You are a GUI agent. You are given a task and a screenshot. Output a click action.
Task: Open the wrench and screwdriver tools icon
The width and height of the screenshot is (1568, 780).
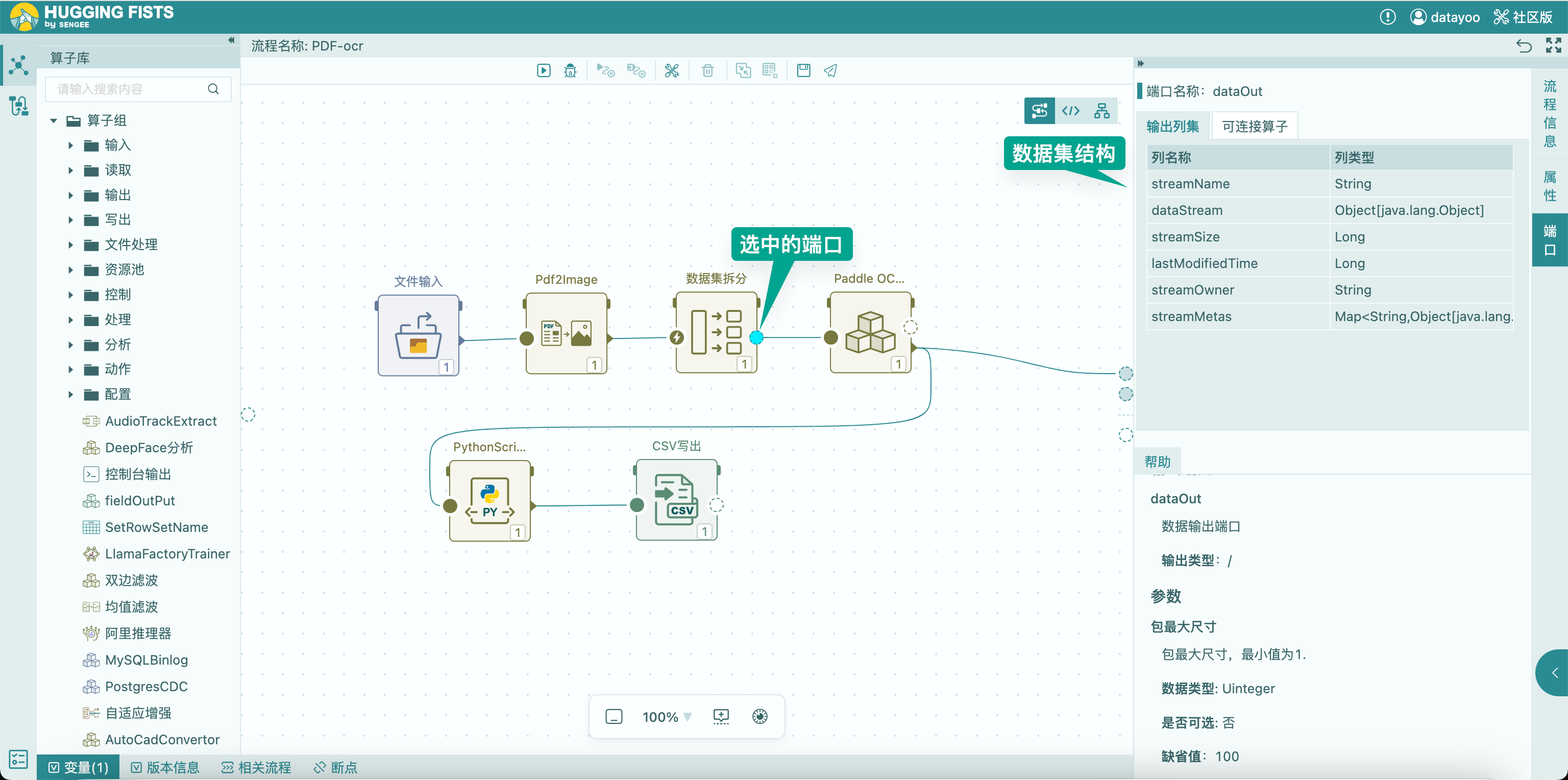[x=671, y=70]
